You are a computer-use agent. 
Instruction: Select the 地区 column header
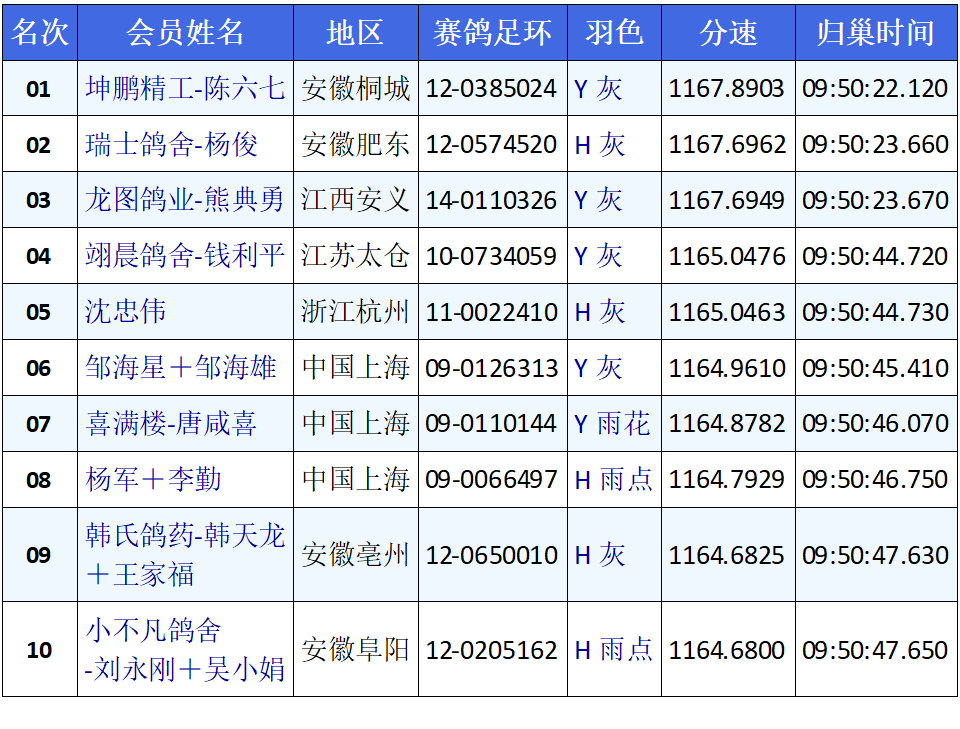click(355, 32)
